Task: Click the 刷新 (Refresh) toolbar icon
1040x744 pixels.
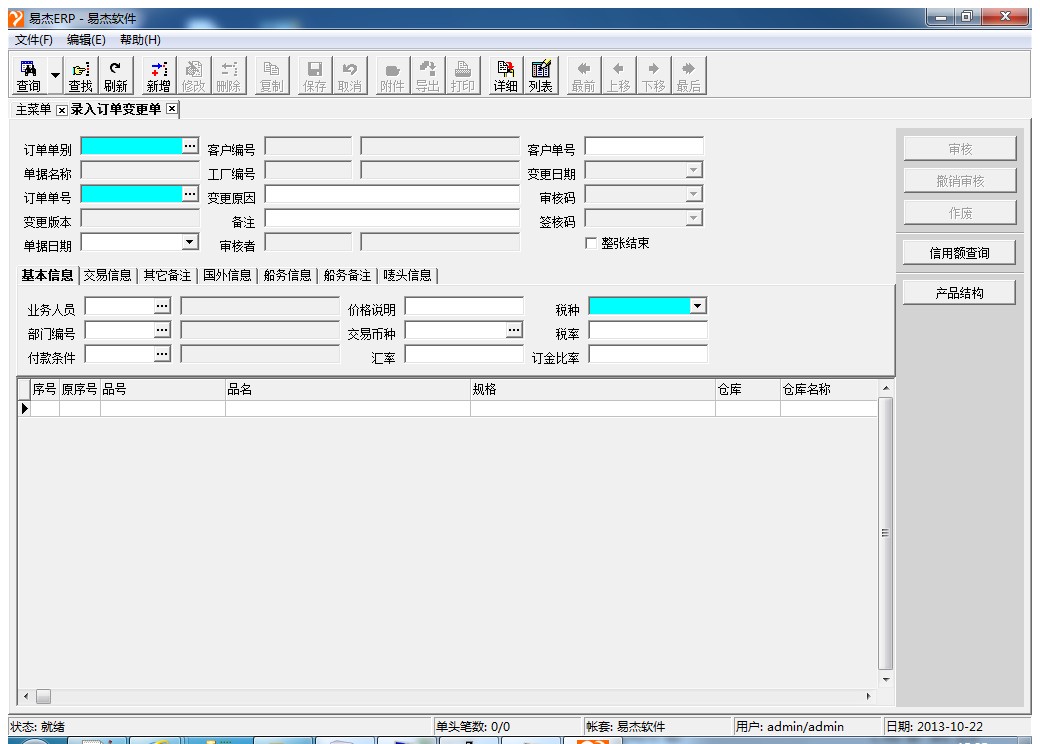Action: coord(115,76)
